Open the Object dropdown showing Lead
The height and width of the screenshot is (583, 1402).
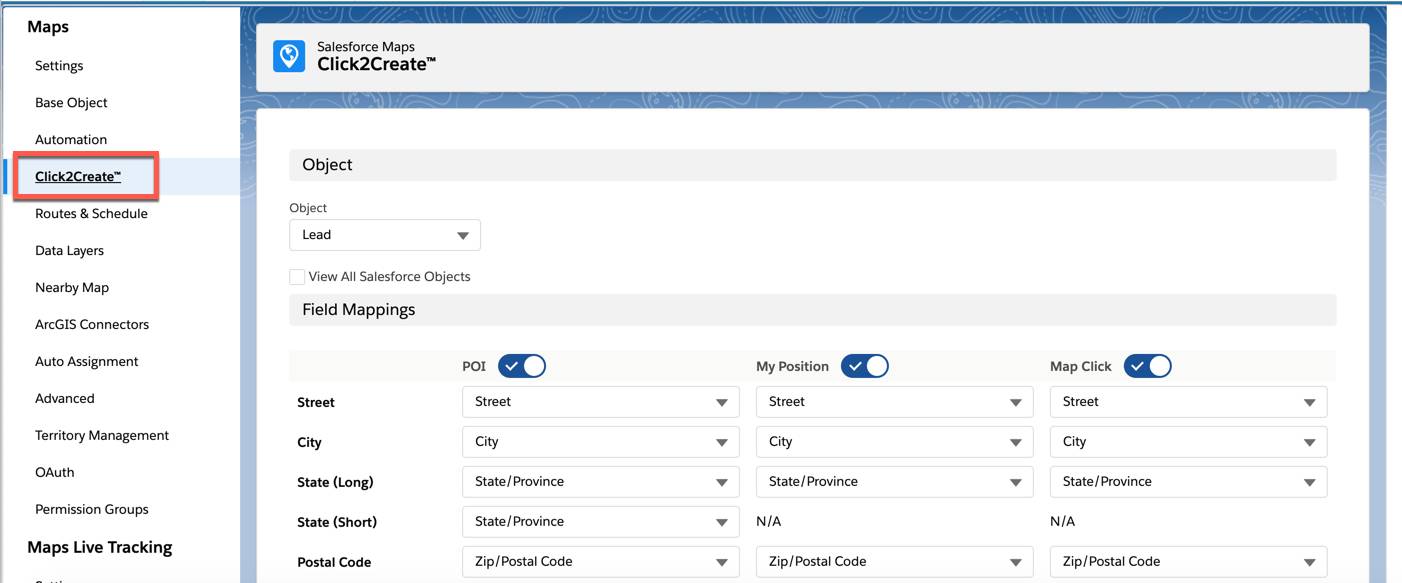pos(385,235)
